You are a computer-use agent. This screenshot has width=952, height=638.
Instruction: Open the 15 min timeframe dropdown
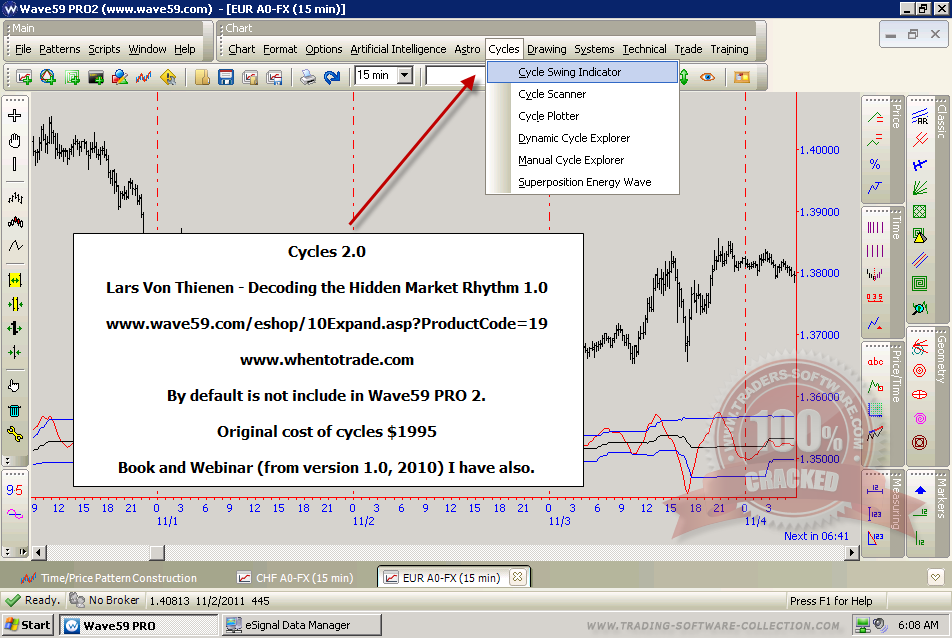tap(404, 75)
